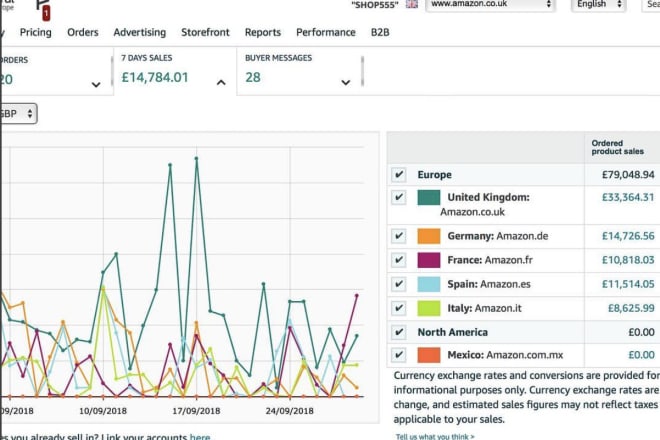Open the English language dropdown
This screenshot has width=660, height=440.
599,5
